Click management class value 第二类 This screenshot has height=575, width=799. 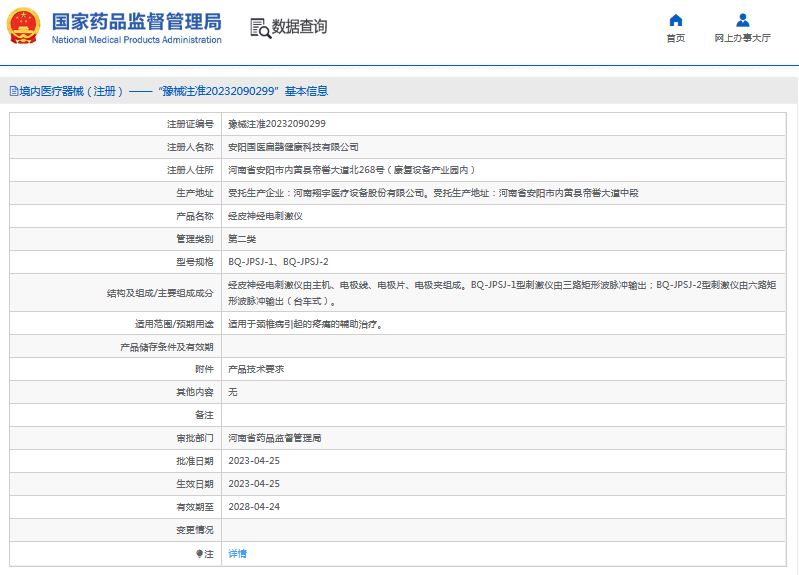pos(242,239)
